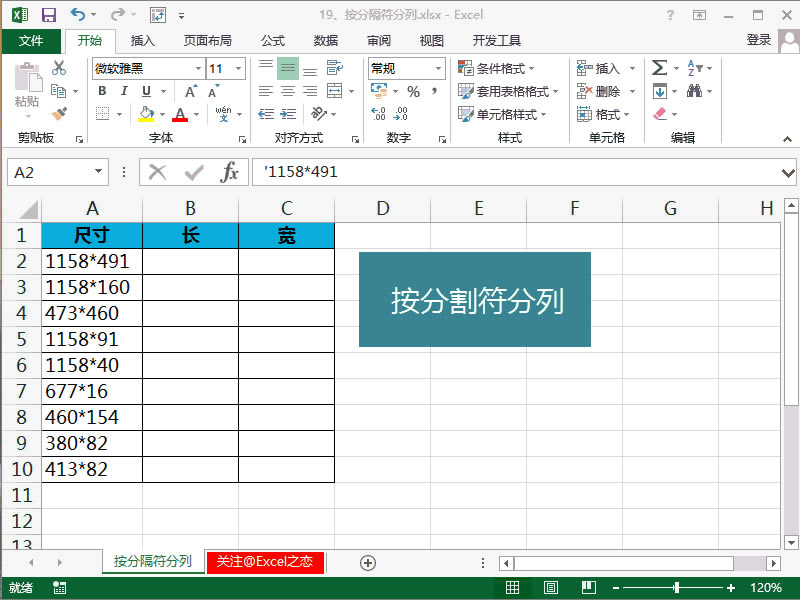Screen dimensions: 800x600
Task: Click the fill color bucket icon
Action: (x=146, y=113)
